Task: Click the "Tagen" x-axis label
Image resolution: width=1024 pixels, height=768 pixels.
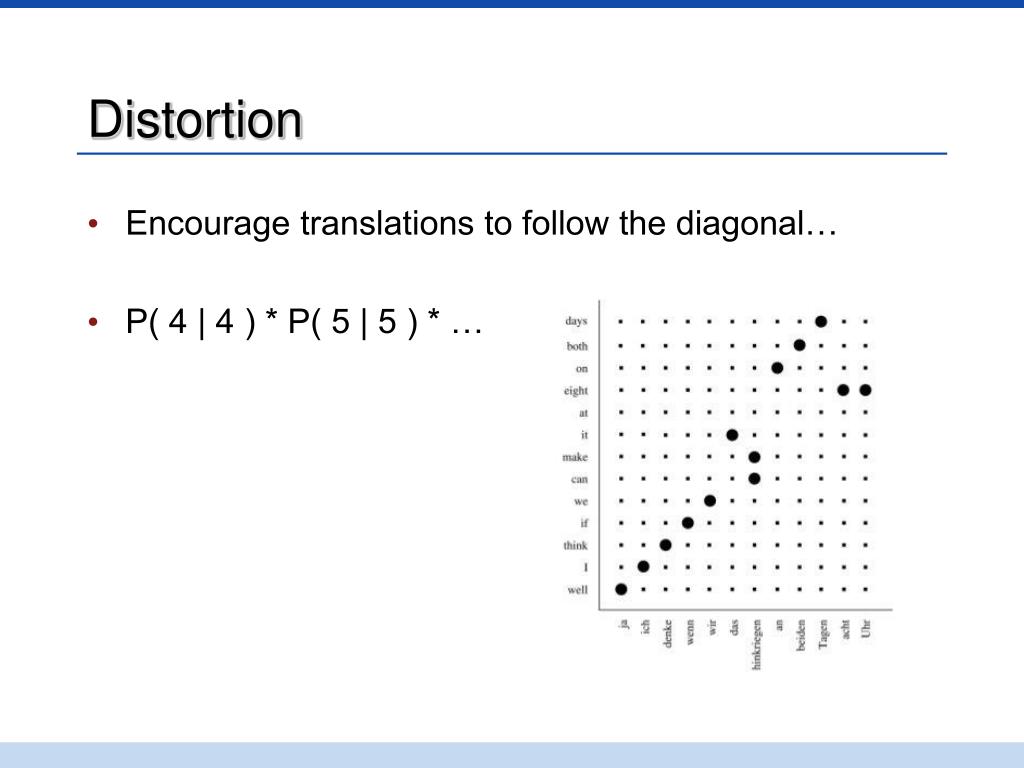Action: point(823,634)
